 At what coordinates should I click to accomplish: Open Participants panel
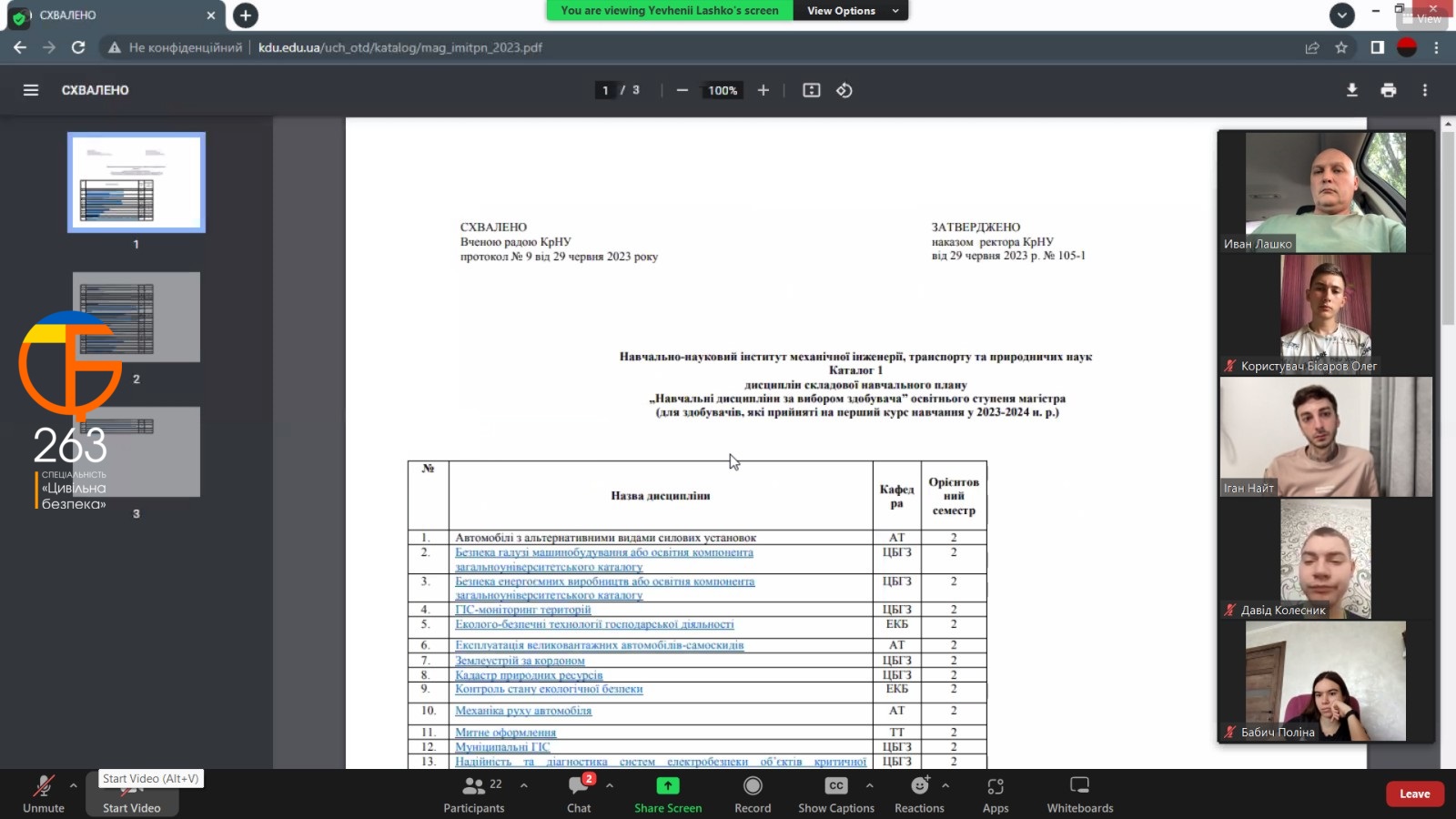[x=474, y=794]
